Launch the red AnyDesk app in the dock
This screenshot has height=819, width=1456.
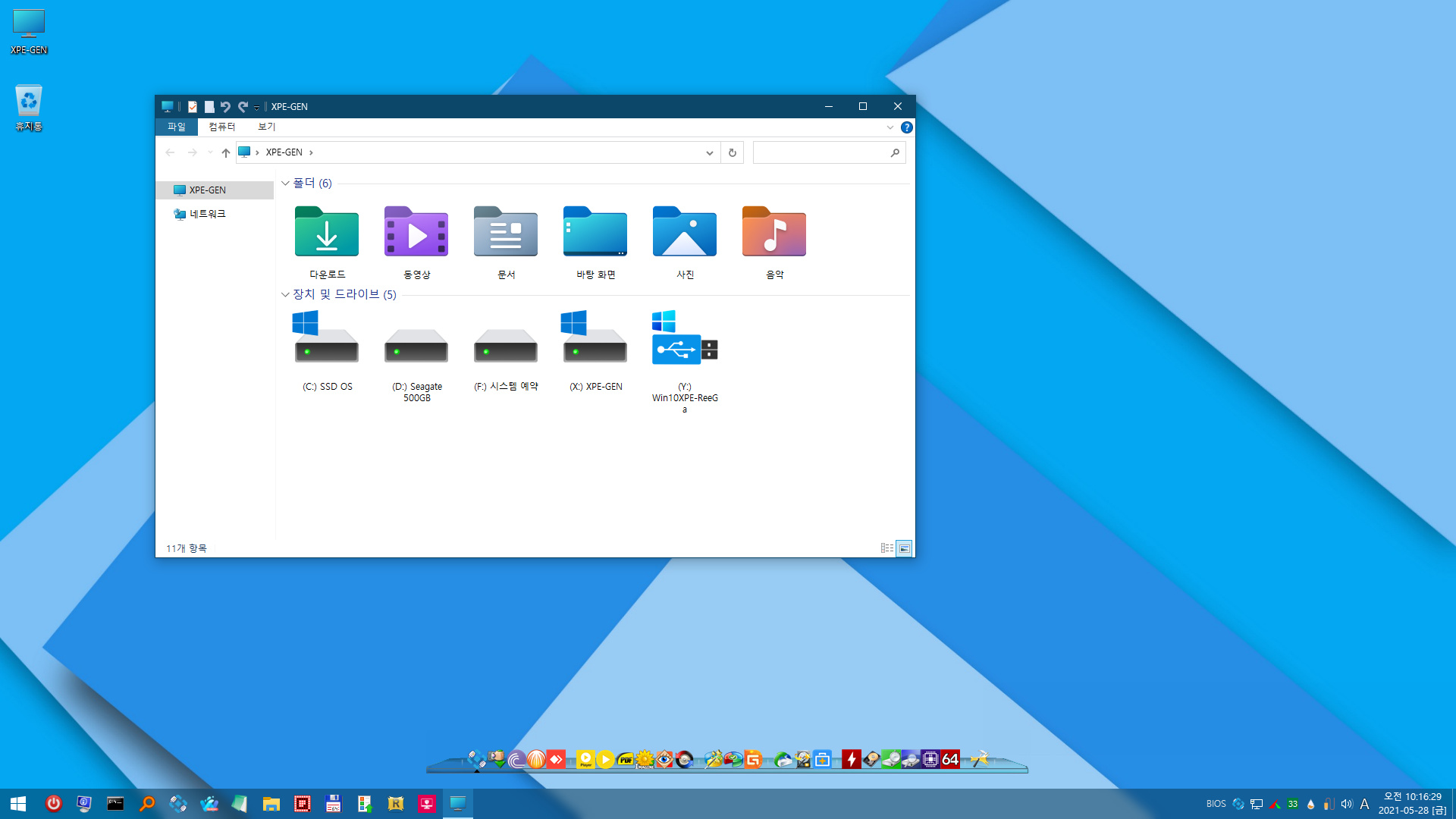[556, 759]
